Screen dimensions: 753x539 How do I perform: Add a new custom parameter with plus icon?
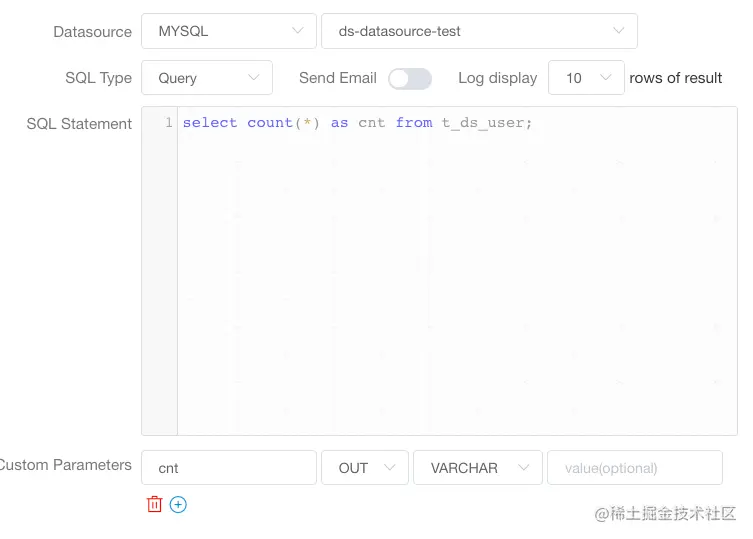click(x=178, y=504)
